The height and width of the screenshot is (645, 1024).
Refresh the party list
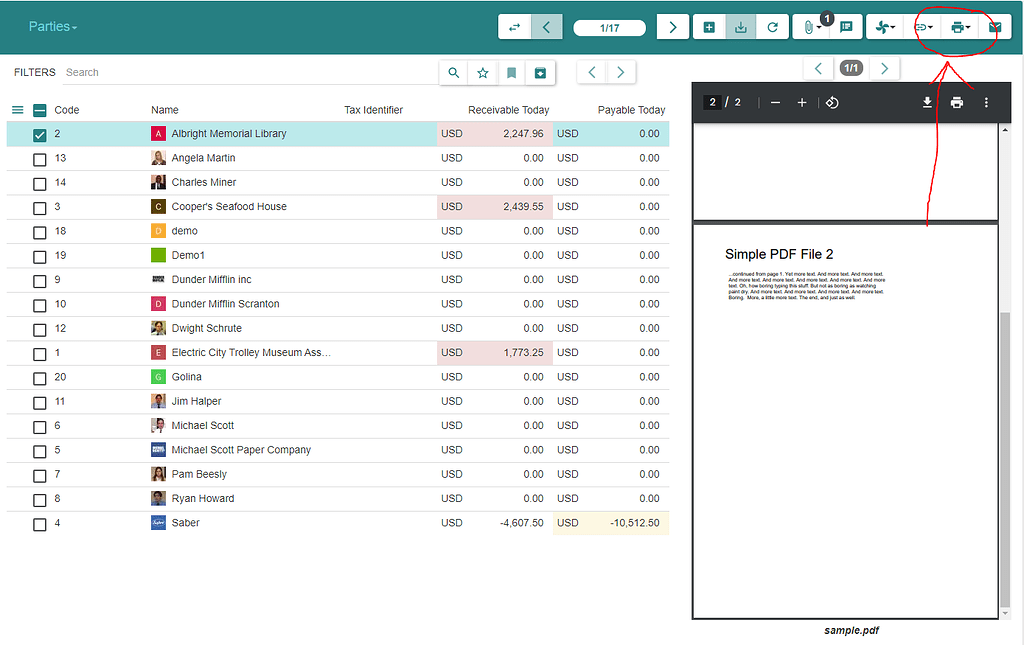[x=773, y=26]
